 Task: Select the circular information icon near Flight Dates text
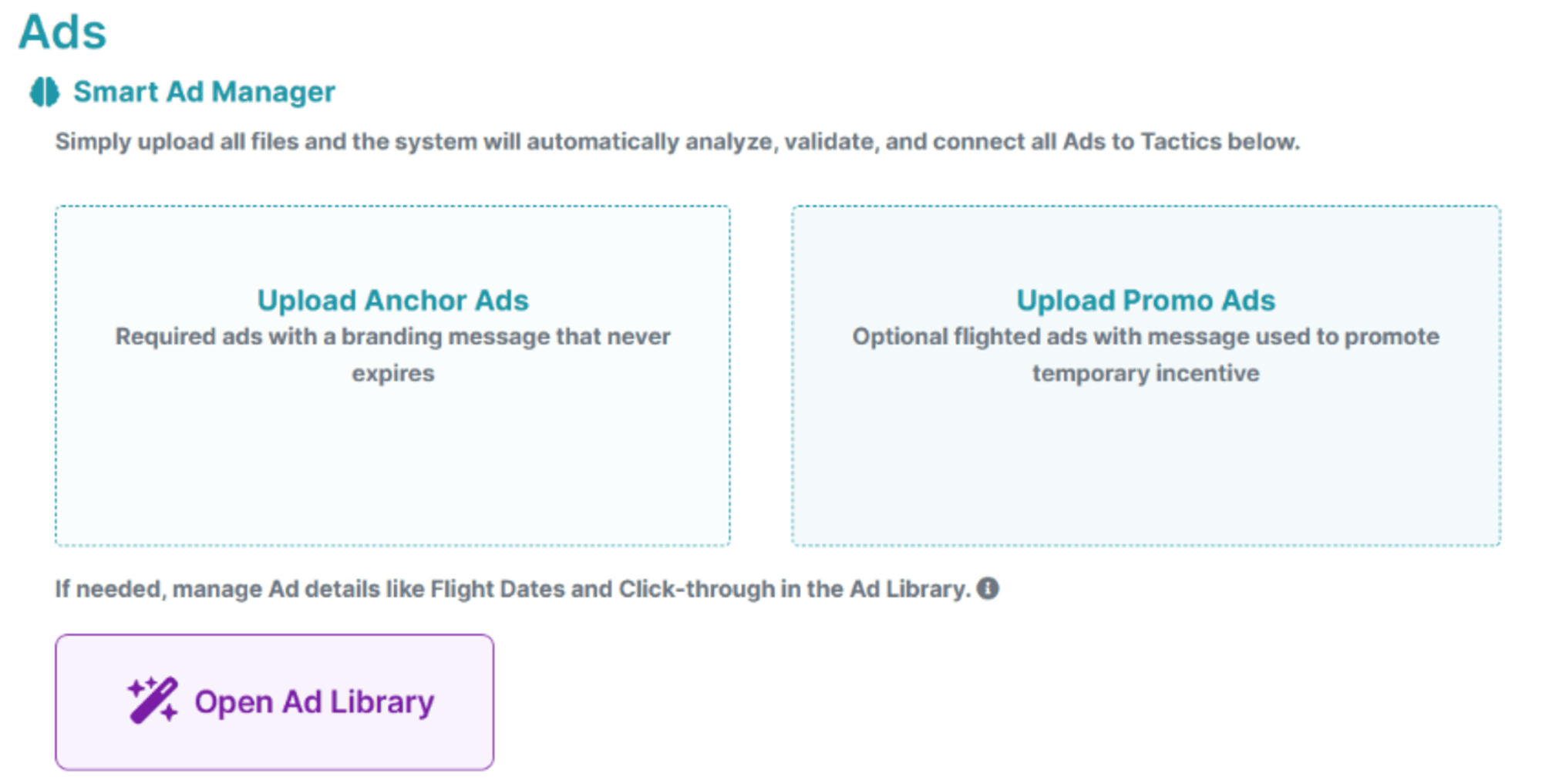[988, 589]
